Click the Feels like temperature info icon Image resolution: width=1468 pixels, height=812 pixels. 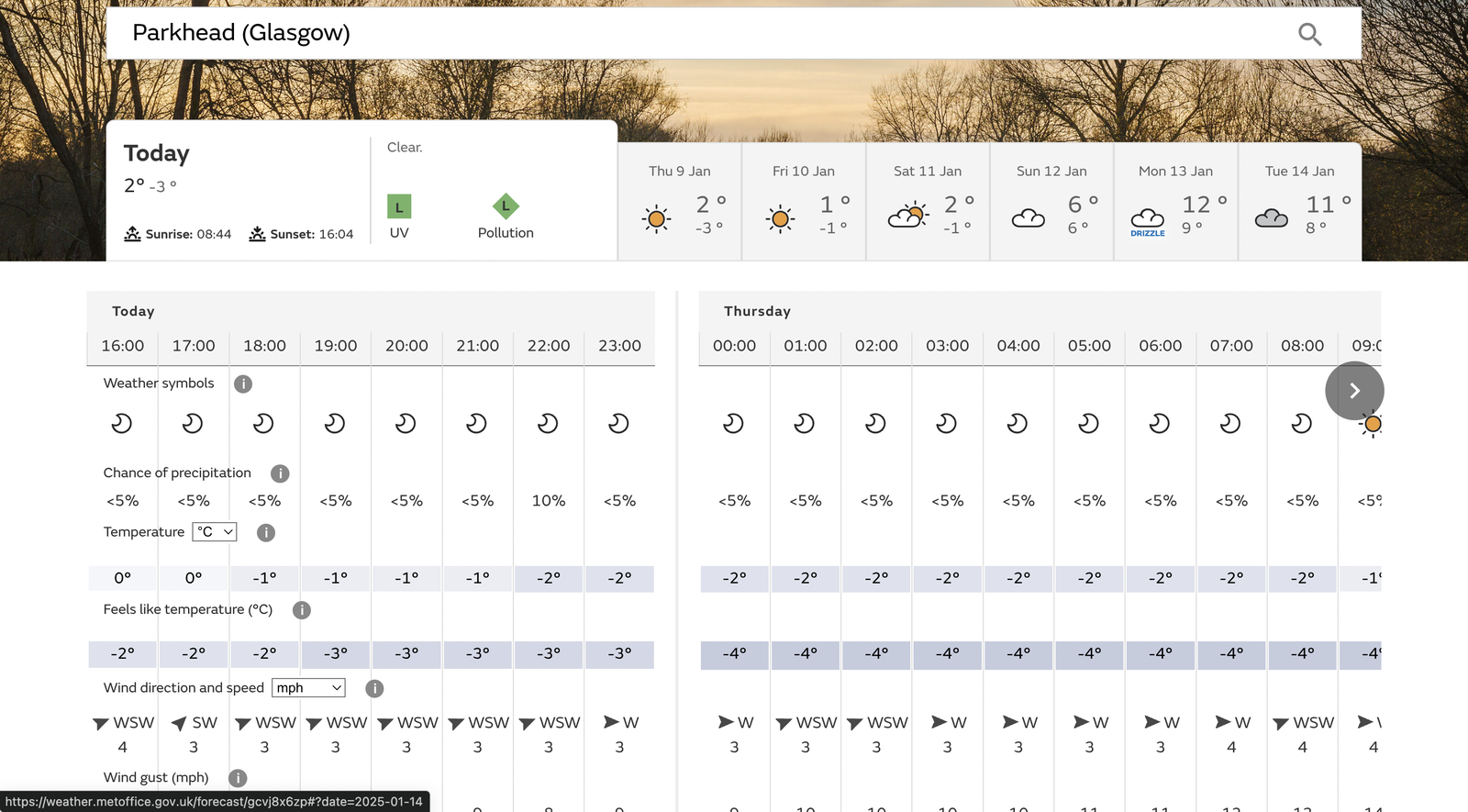coord(301,610)
